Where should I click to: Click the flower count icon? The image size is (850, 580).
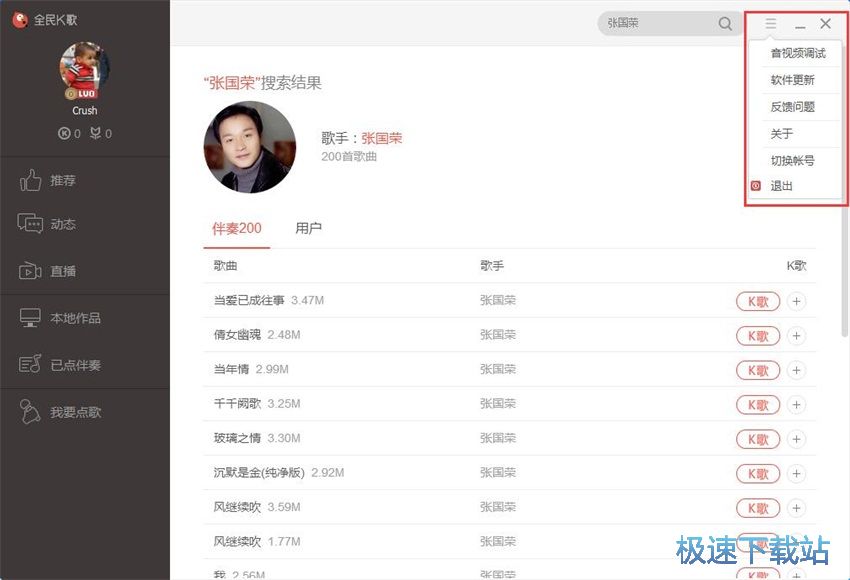pos(95,133)
